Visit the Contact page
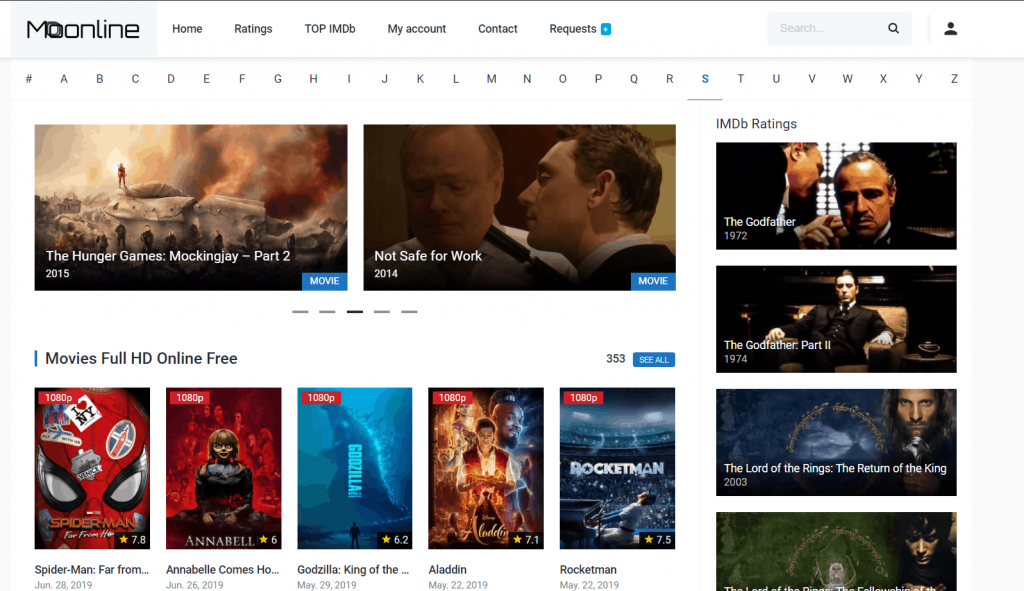This screenshot has height=591, width=1024. [x=498, y=29]
